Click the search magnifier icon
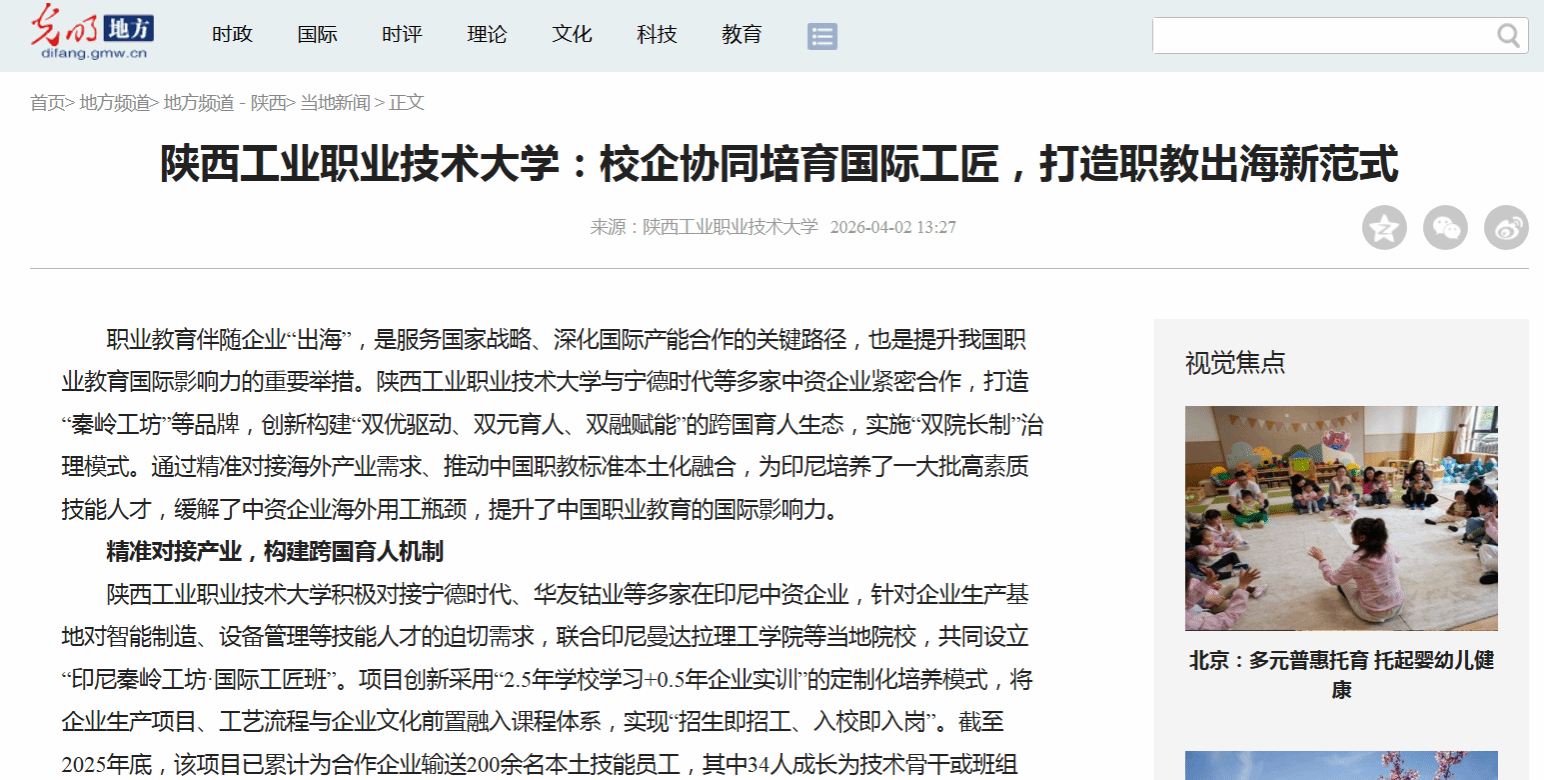 pyautogui.click(x=1508, y=36)
